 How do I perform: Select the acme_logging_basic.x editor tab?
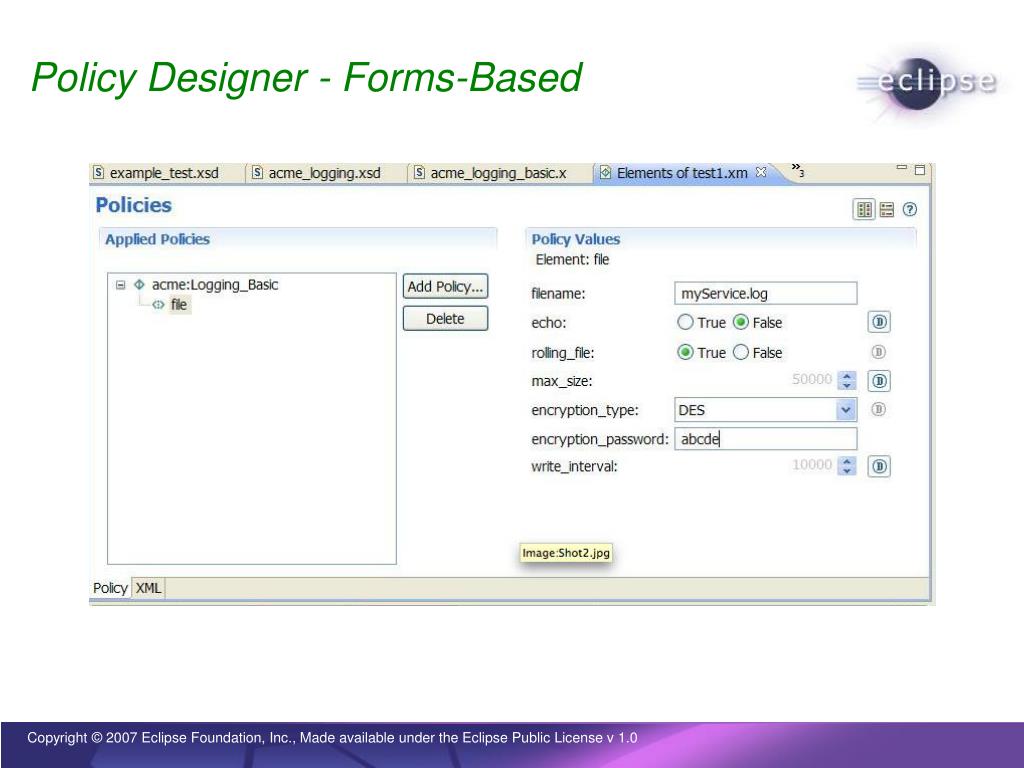tap(492, 173)
